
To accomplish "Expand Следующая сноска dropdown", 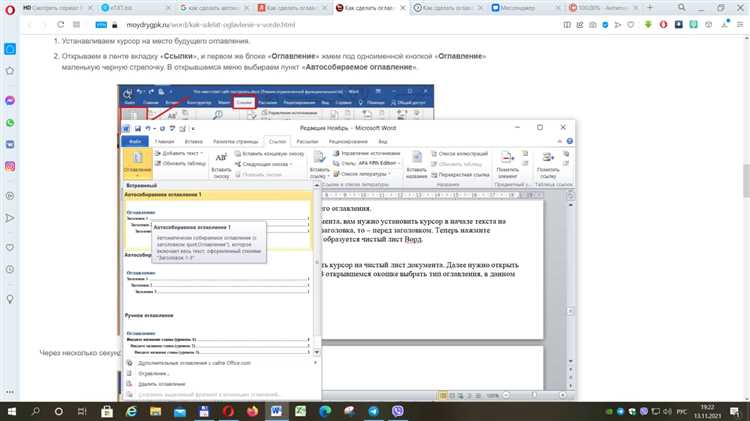I will tap(264, 164).
